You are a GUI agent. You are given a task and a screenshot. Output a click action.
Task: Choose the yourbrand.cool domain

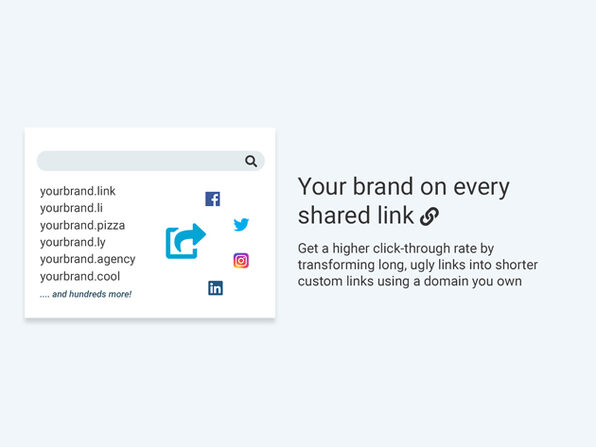(x=80, y=276)
